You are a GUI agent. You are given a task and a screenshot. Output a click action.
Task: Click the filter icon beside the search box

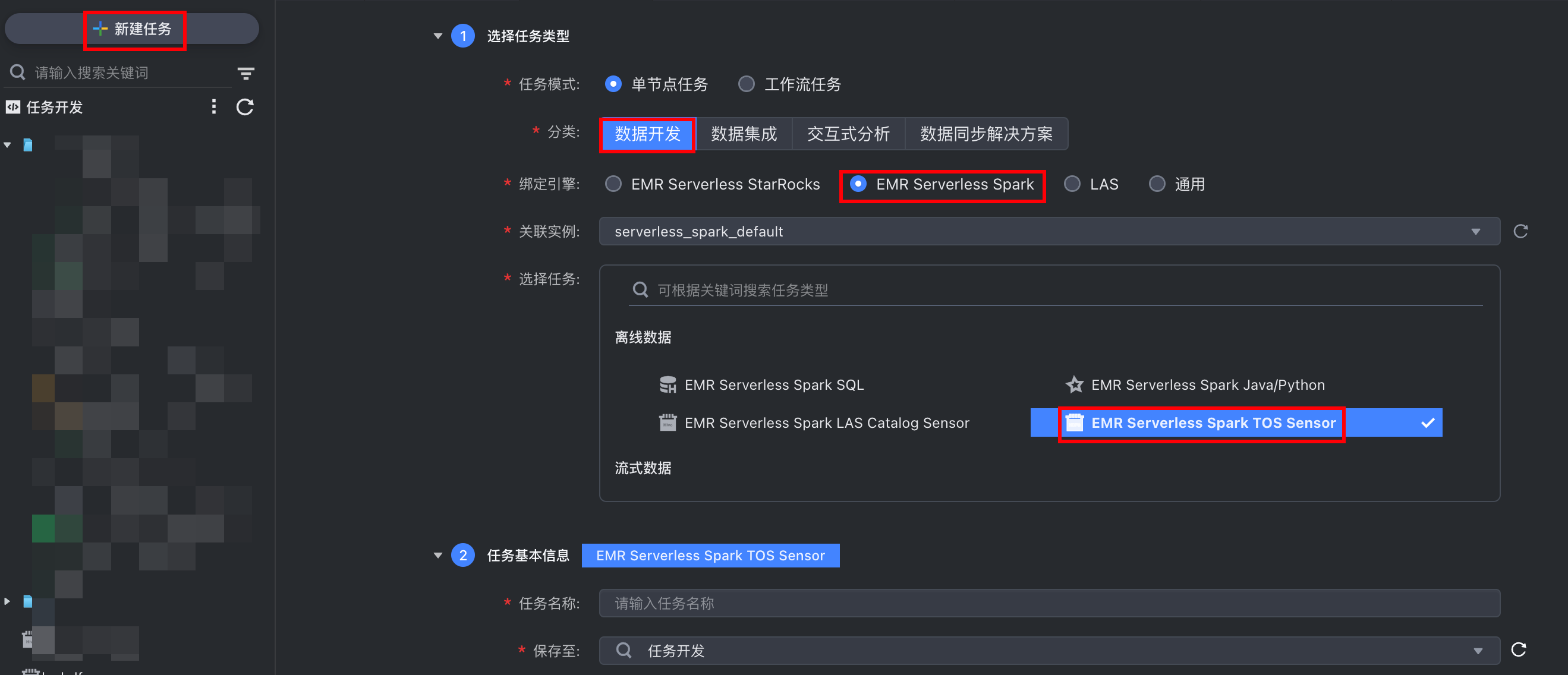click(x=245, y=74)
